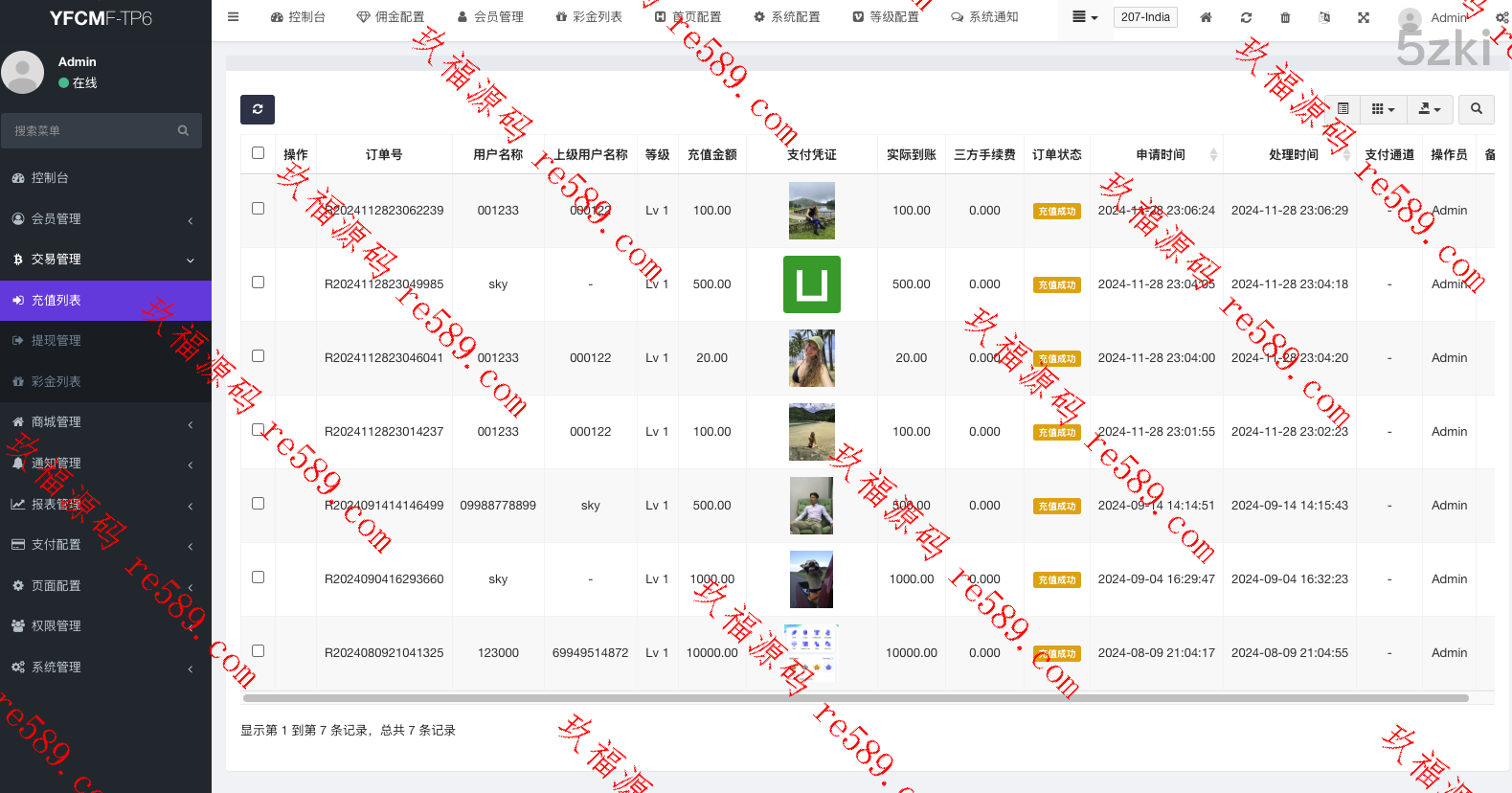Open the 佣金配置 top menu item
This screenshot has width=1512, height=793.
pos(391,17)
